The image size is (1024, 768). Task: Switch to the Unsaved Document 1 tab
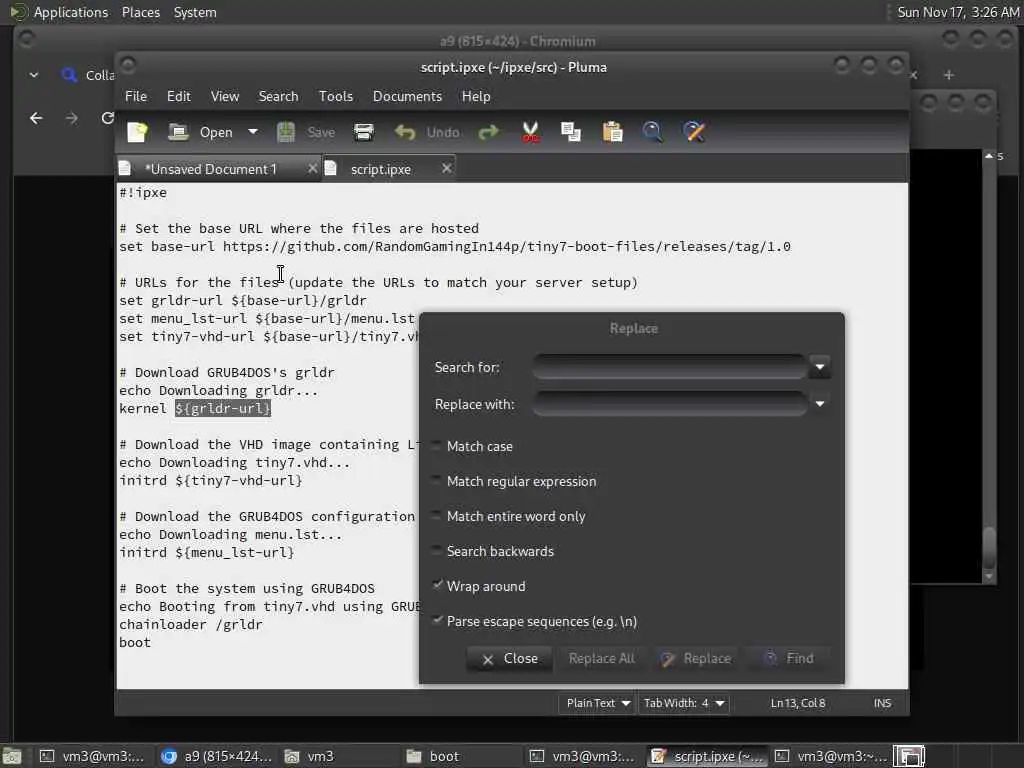210,169
